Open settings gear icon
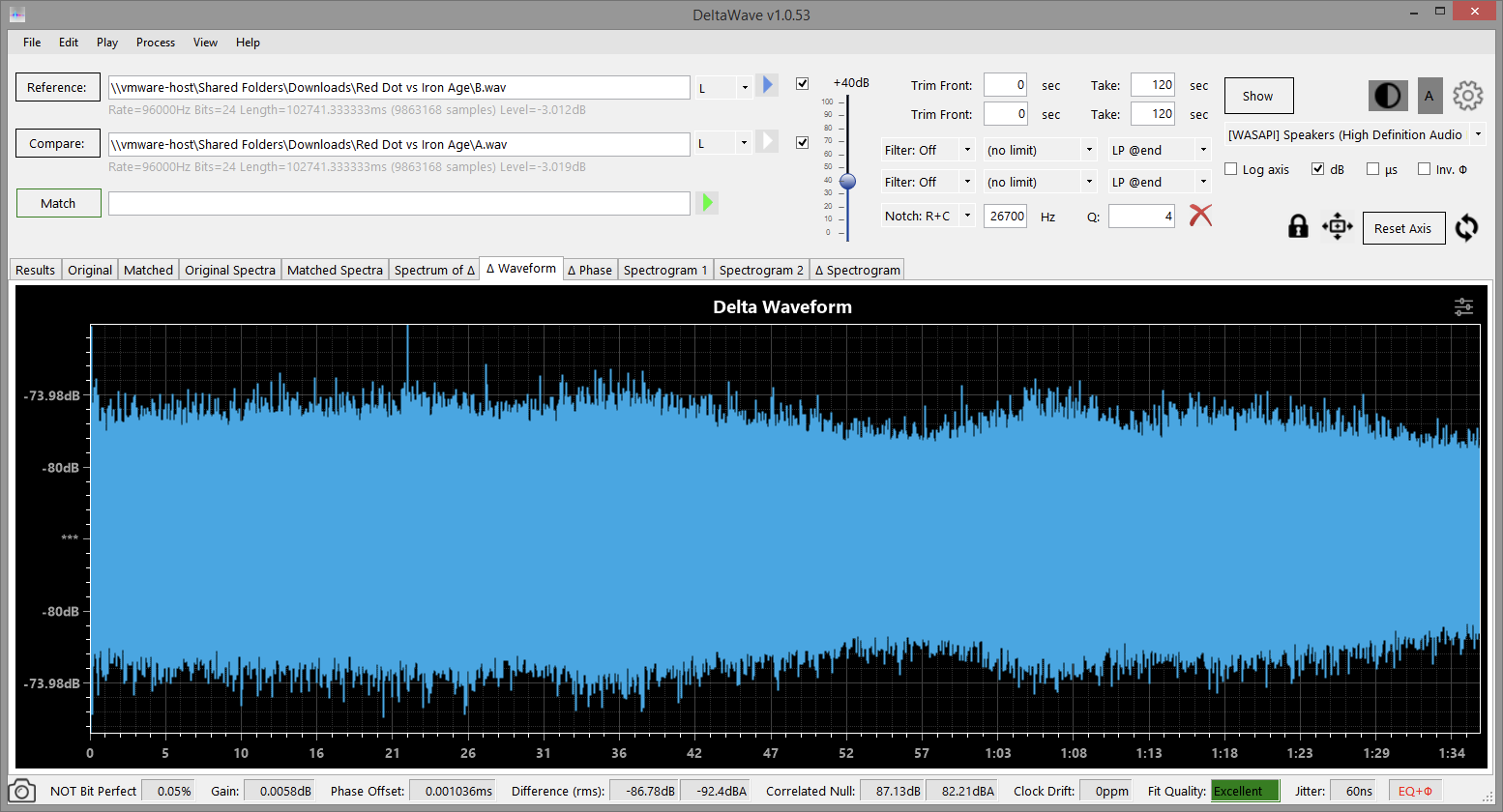This screenshot has height=812, width=1503. click(1468, 96)
